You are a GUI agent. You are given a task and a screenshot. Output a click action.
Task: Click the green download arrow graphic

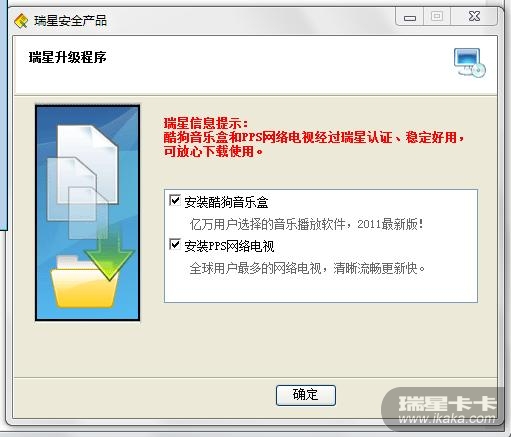tap(109, 257)
